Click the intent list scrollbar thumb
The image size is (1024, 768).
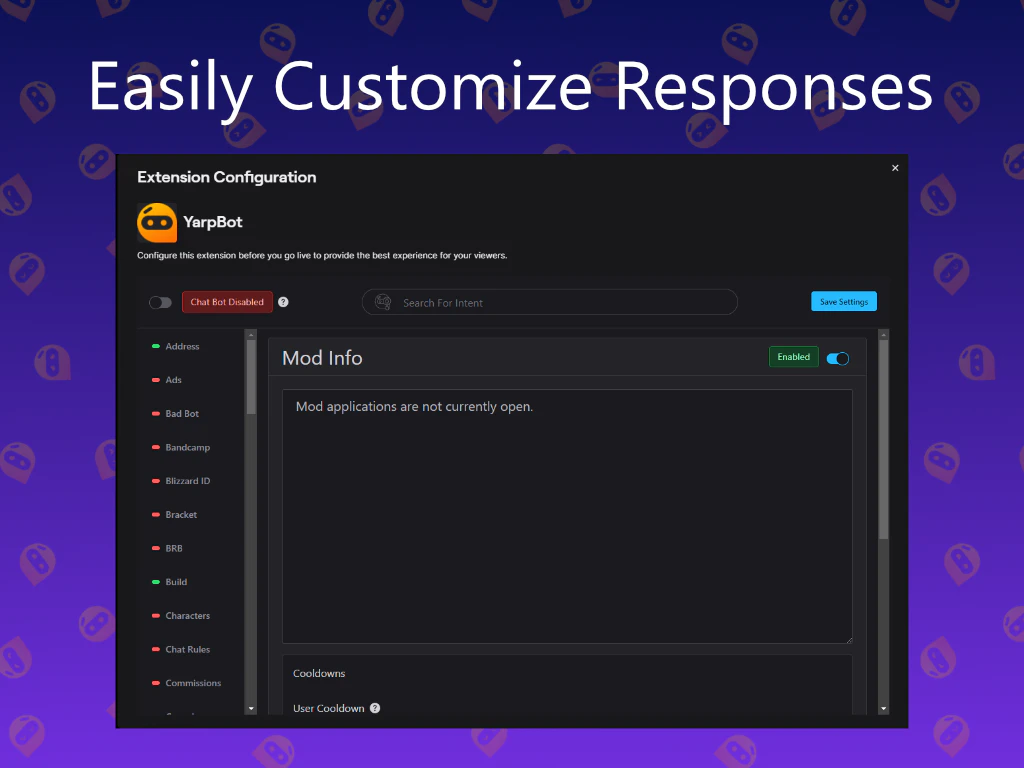[251, 377]
